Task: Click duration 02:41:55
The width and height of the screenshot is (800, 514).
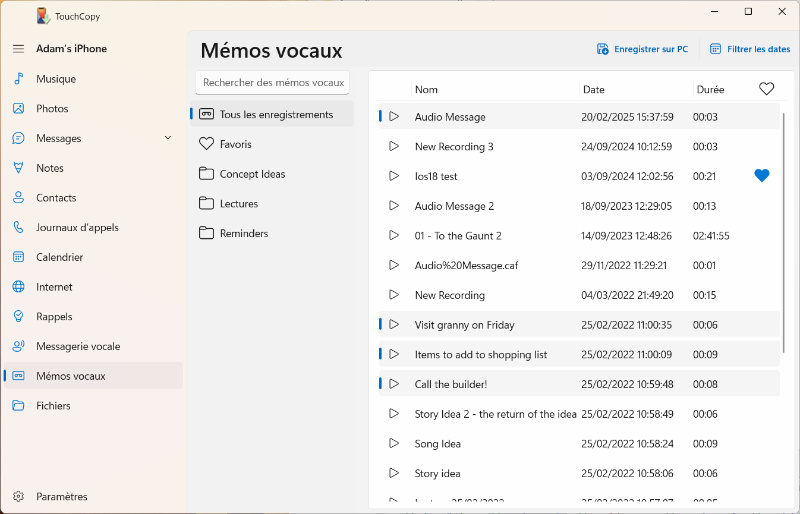Action: (x=711, y=236)
